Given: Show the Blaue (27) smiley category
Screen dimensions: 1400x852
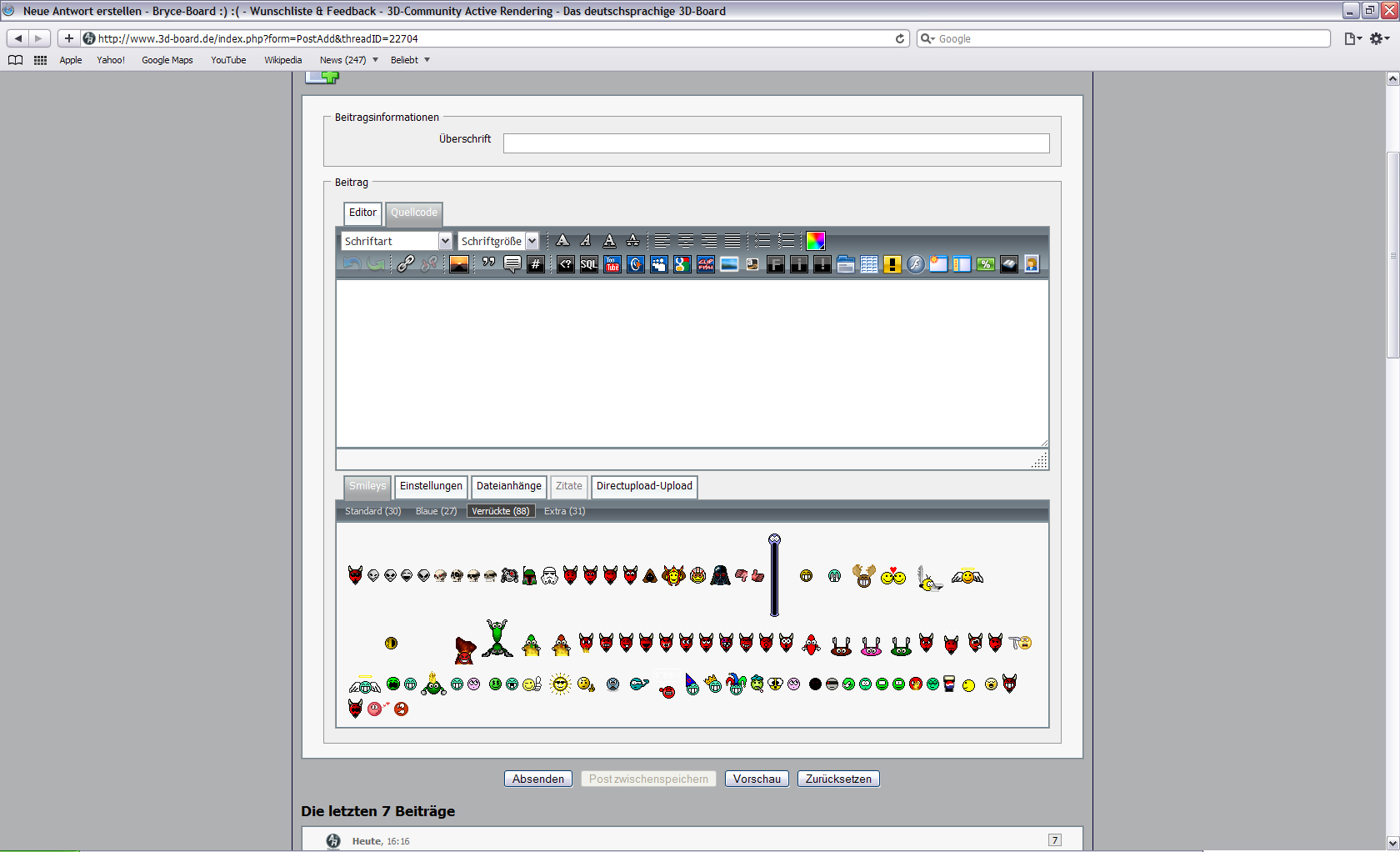Looking at the screenshot, I should coord(437,511).
